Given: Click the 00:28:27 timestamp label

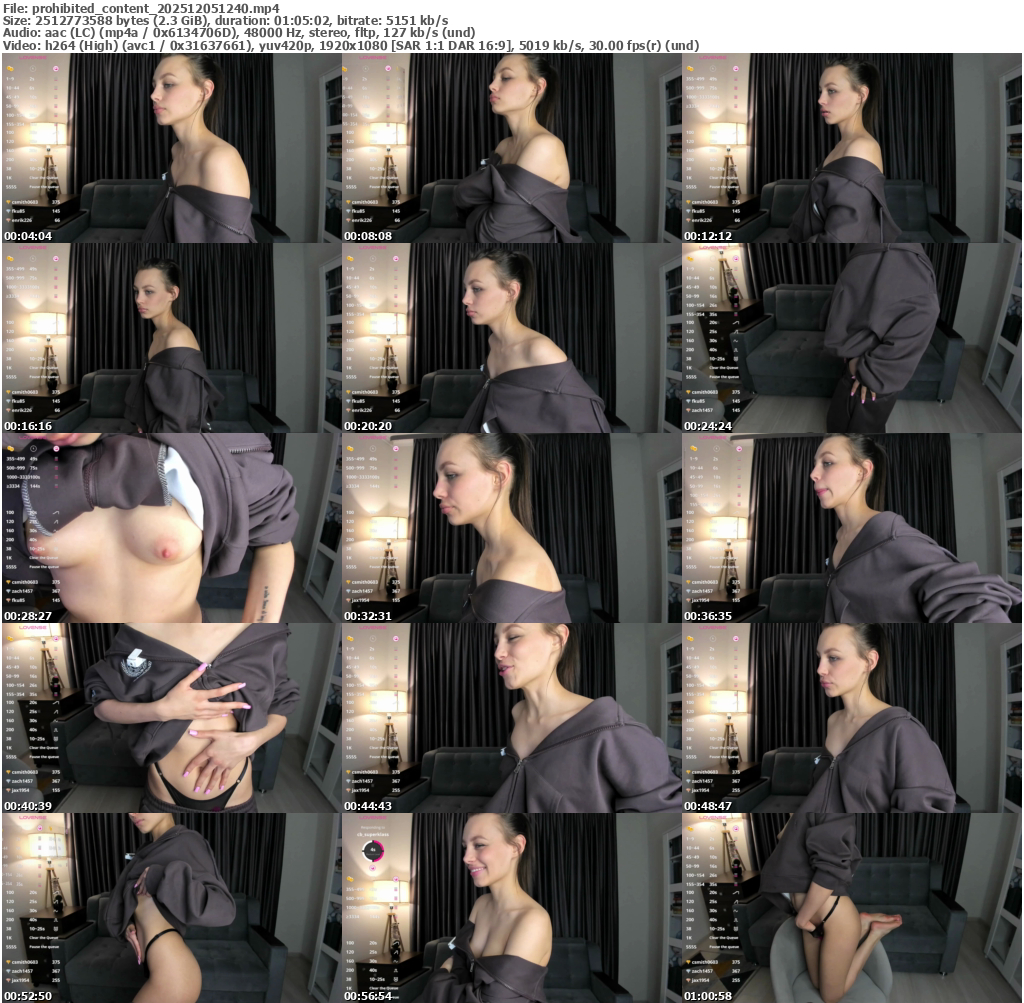Looking at the screenshot, I should (28, 616).
